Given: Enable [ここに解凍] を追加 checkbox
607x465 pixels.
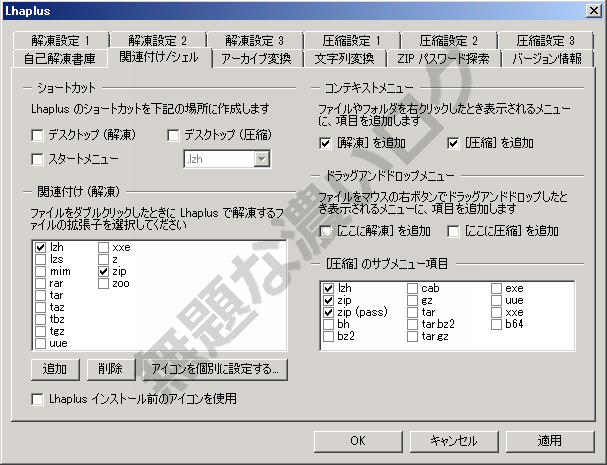Looking at the screenshot, I should tap(326, 232).
